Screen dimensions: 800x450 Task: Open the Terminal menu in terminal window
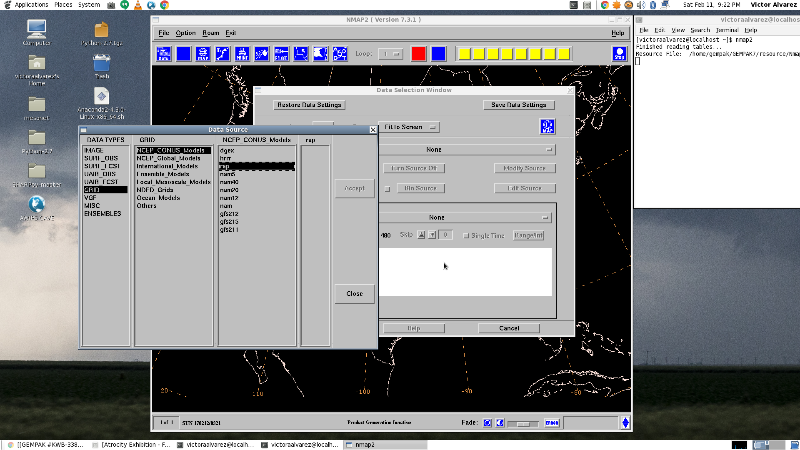tap(726, 30)
